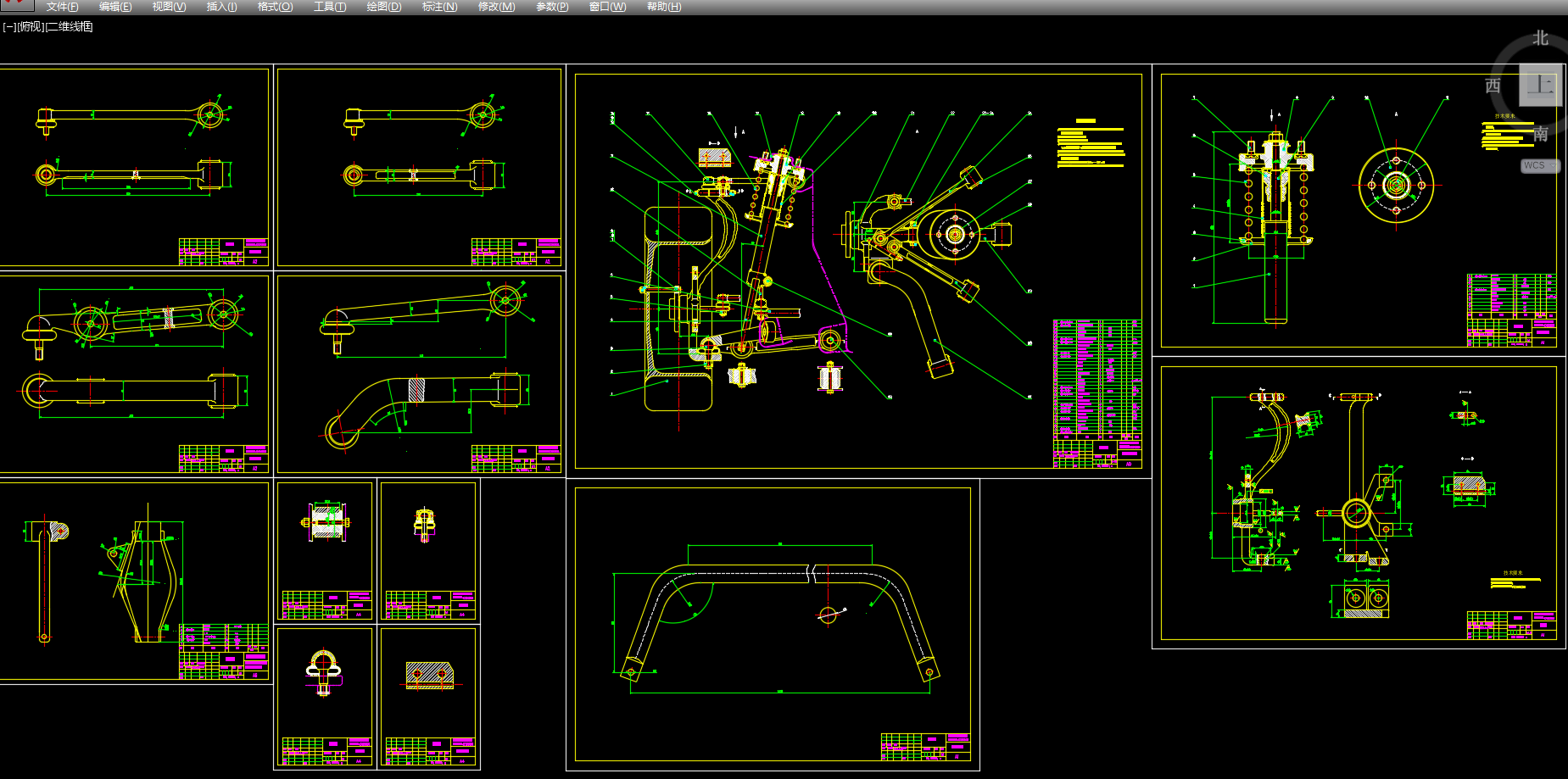The width and height of the screenshot is (1568, 779).
Task: Open the WCS coordinate system dropdown
Action: click(x=1539, y=165)
